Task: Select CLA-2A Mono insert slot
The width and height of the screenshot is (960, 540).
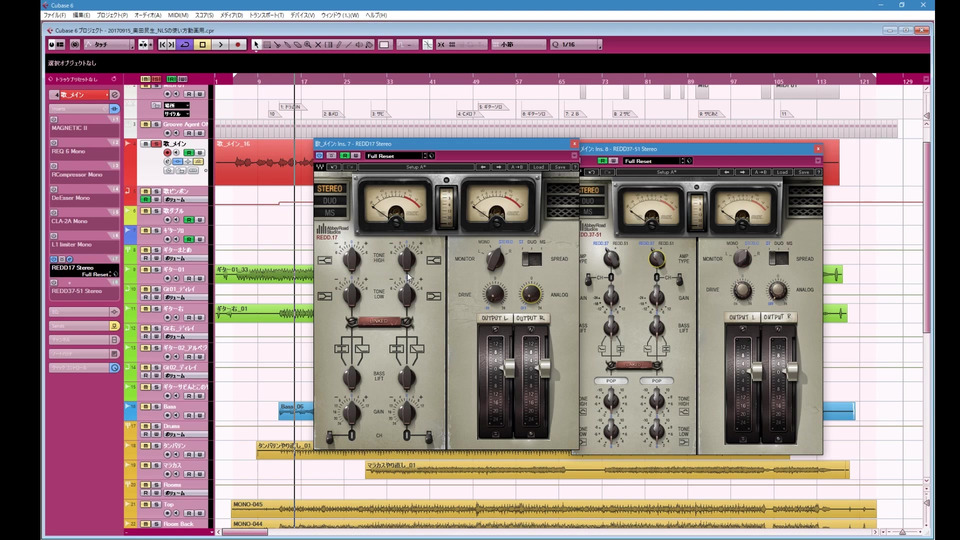Action: click(84, 221)
